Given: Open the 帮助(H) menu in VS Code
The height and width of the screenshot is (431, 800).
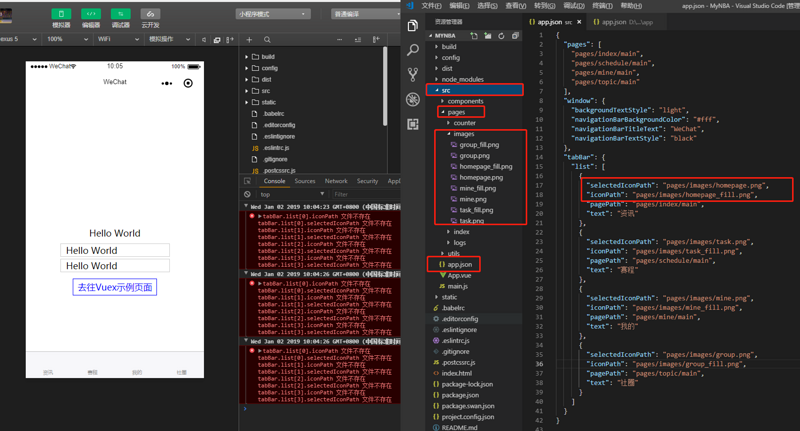Looking at the screenshot, I should point(631,6).
